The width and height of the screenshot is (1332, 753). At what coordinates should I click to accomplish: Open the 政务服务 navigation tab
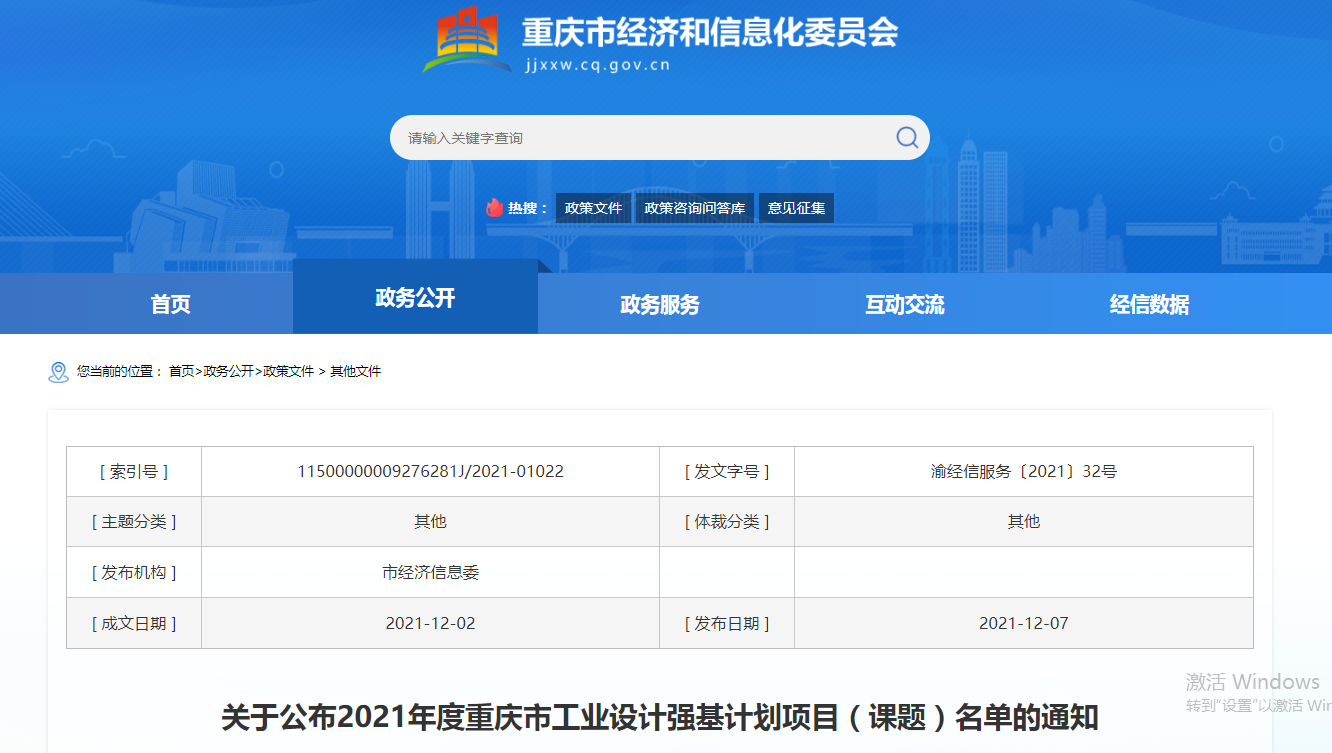[x=660, y=304]
